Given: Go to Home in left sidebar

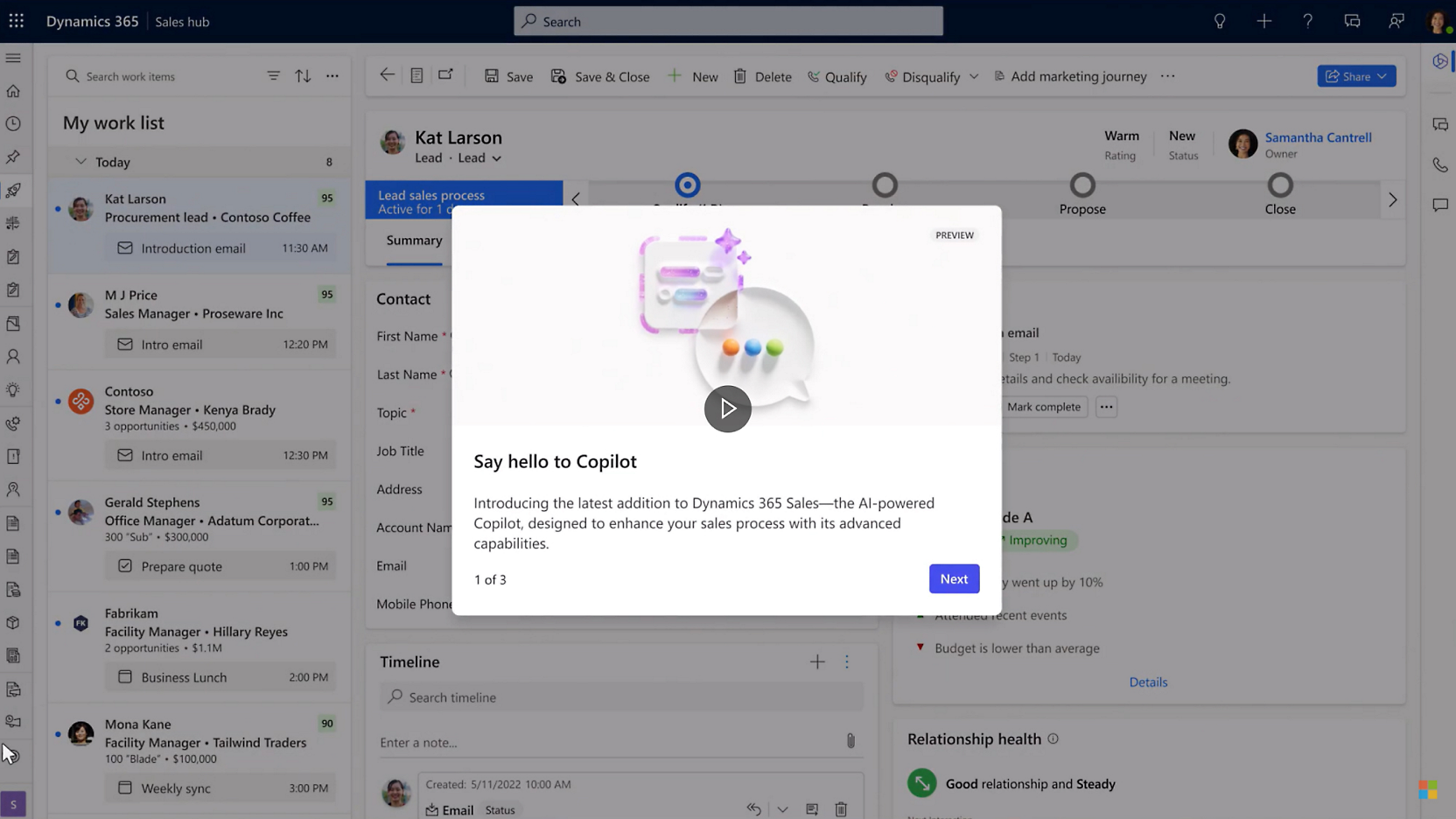Looking at the screenshot, I should tap(13, 91).
